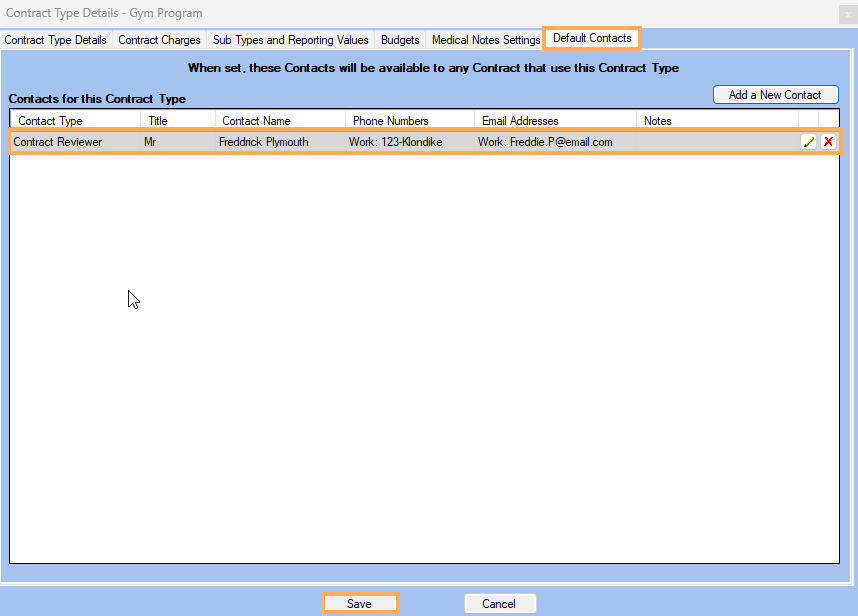Click Add a New Contact
The image size is (858, 616).
(775, 94)
